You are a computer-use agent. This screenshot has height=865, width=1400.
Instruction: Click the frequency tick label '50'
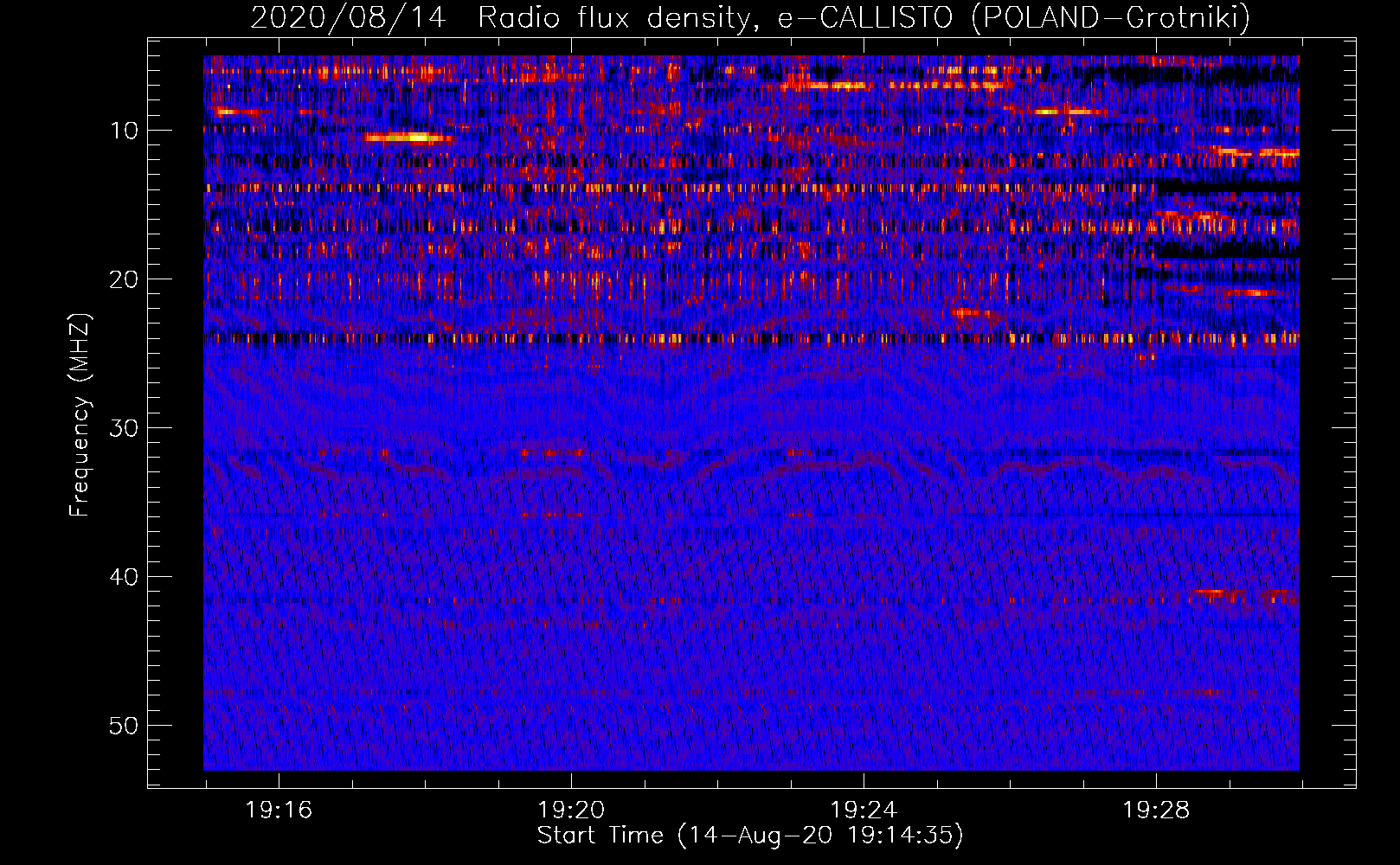(125, 726)
